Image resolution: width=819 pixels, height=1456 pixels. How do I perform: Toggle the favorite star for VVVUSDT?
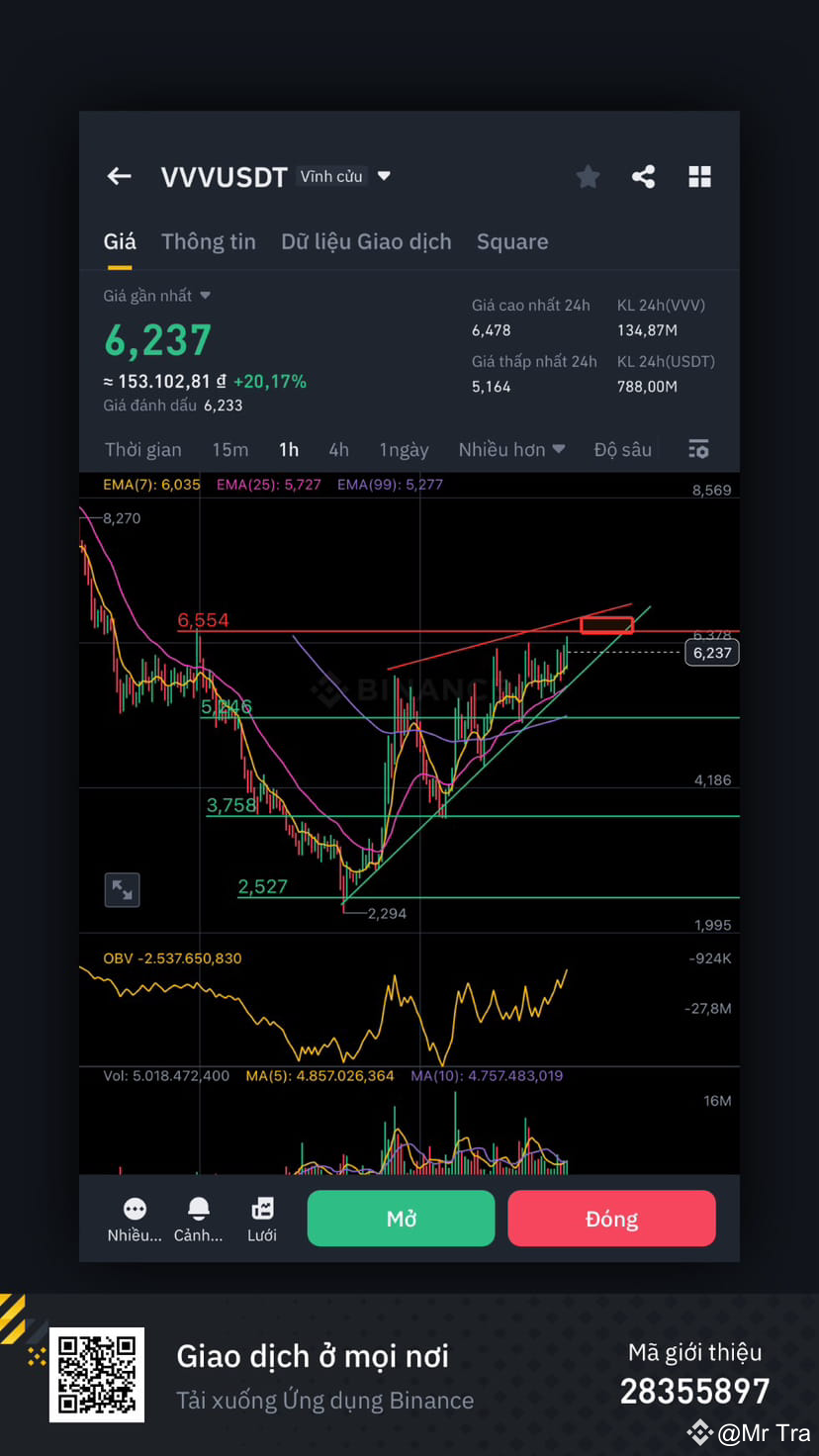pyautogui.click(x=588, y=176)
